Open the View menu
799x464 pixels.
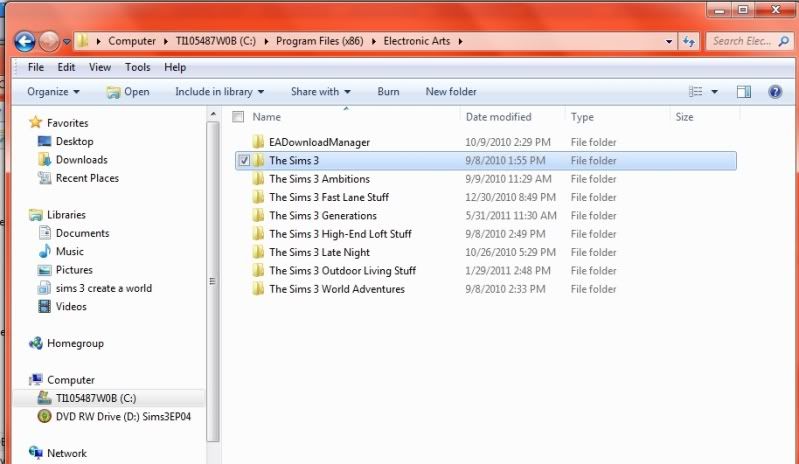pyautogui.click(x=100, y=67)
